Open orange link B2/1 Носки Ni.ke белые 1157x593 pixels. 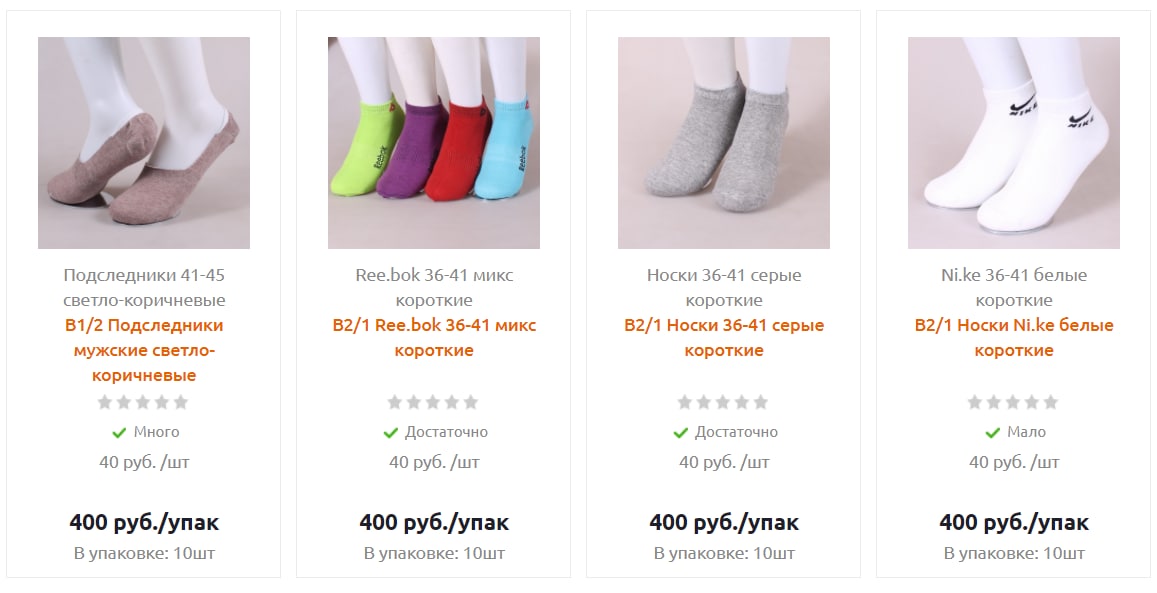pos(1014,338)
